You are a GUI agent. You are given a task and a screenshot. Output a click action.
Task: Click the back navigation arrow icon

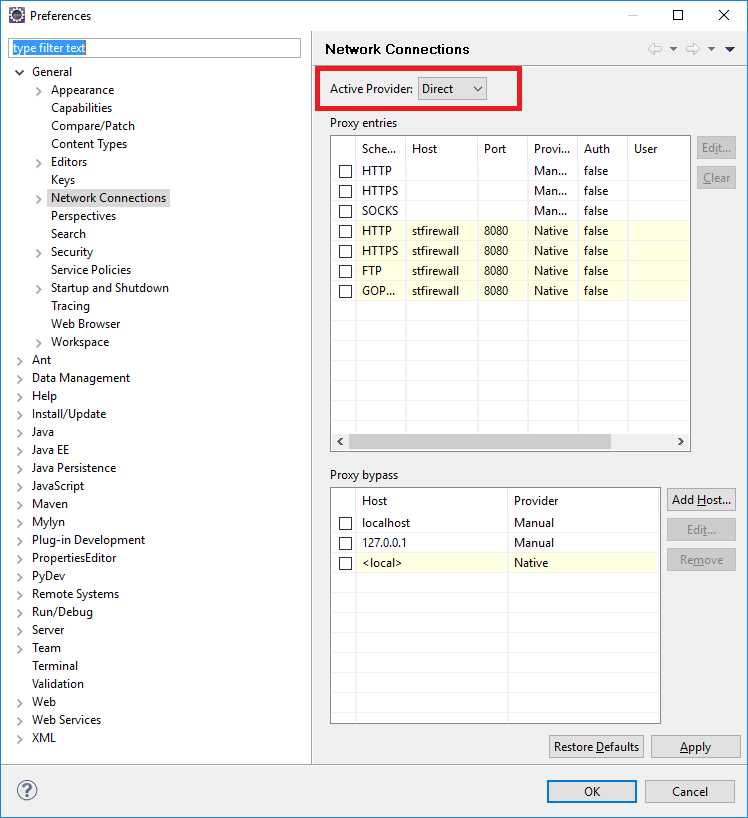coord(655,49)
